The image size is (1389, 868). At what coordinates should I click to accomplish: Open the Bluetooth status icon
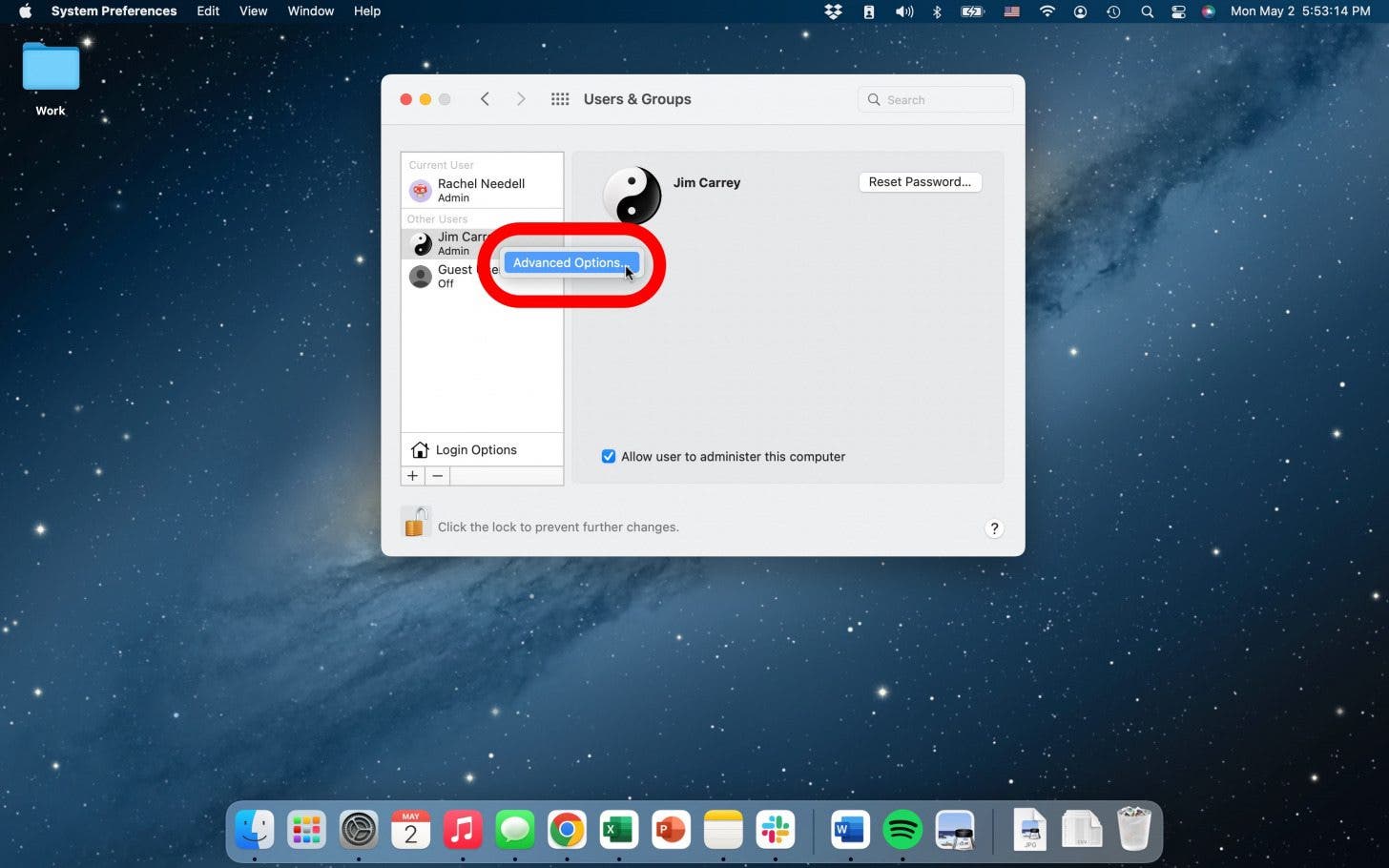tap(937, 11)
